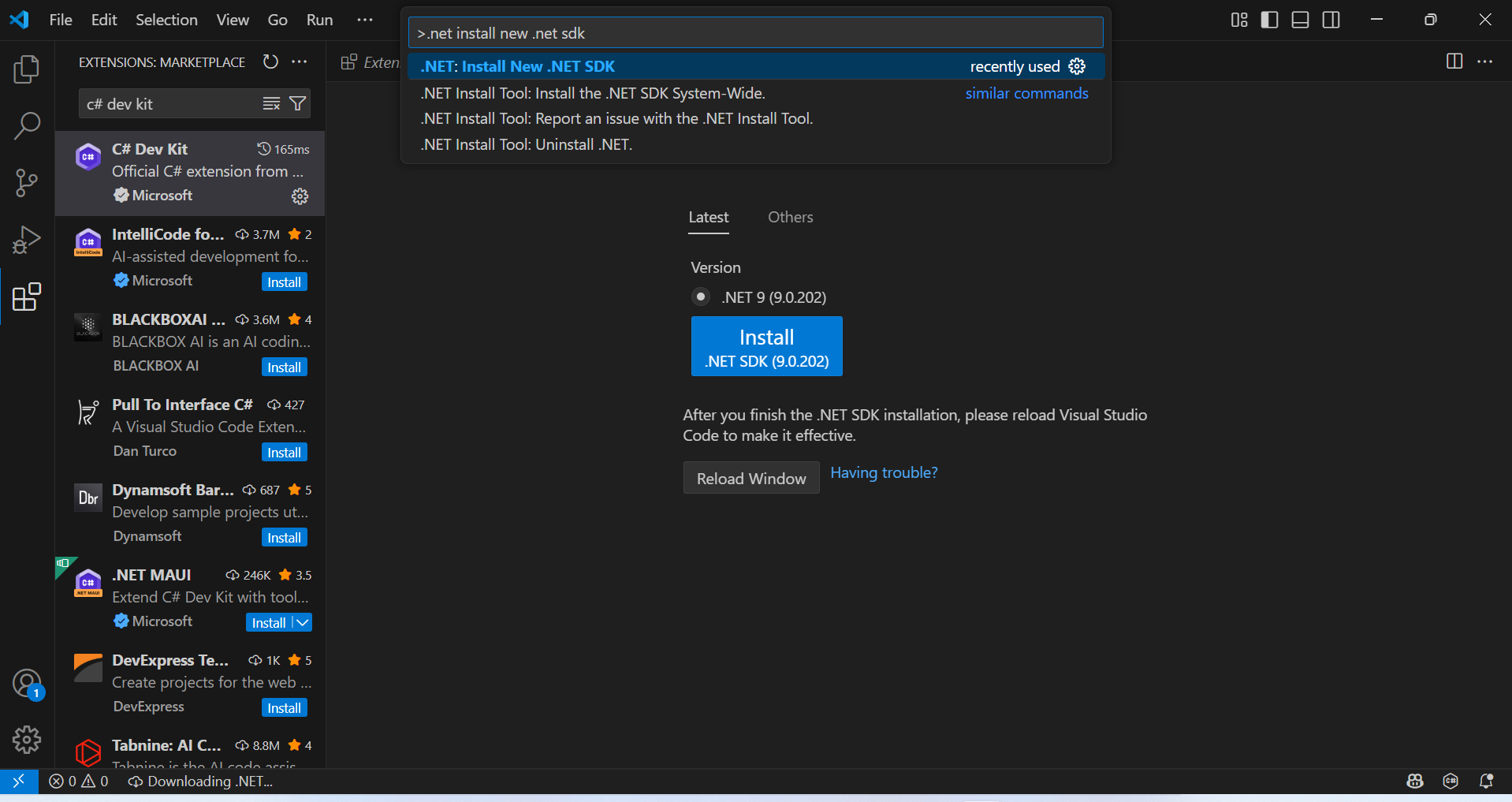Configure keybinding gear for .NET Install command
The height and width of the screenshot is (802, 1512).
tap(1077, 66)
